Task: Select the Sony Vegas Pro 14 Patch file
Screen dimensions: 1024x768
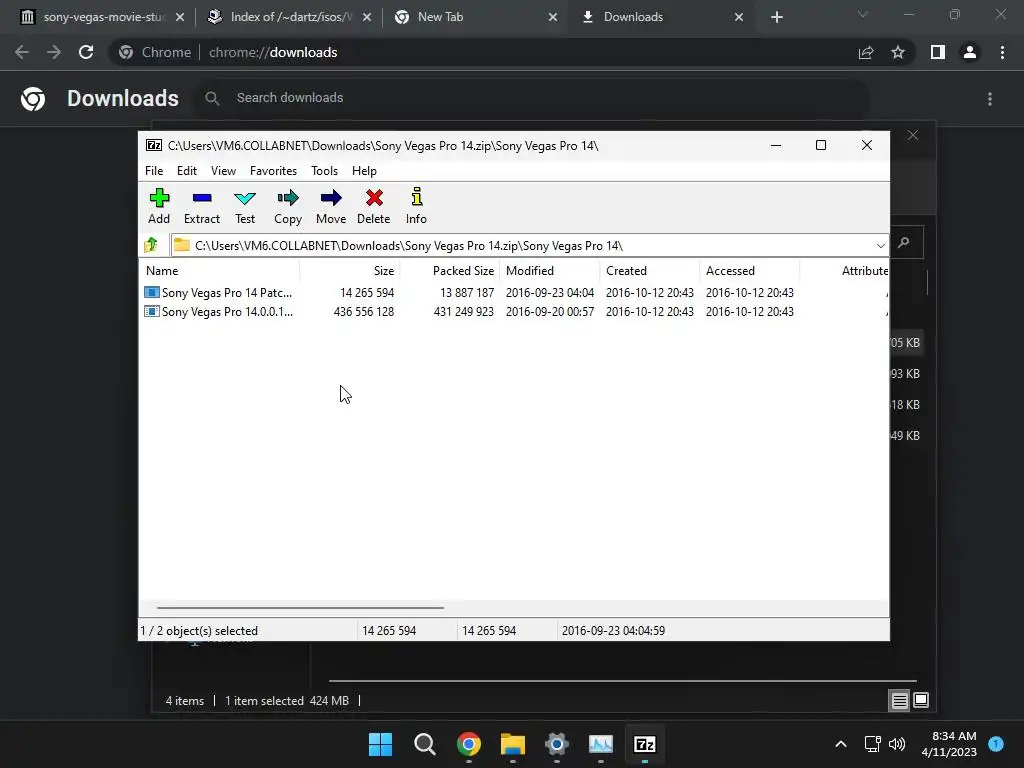Action: tap(219, 293)
